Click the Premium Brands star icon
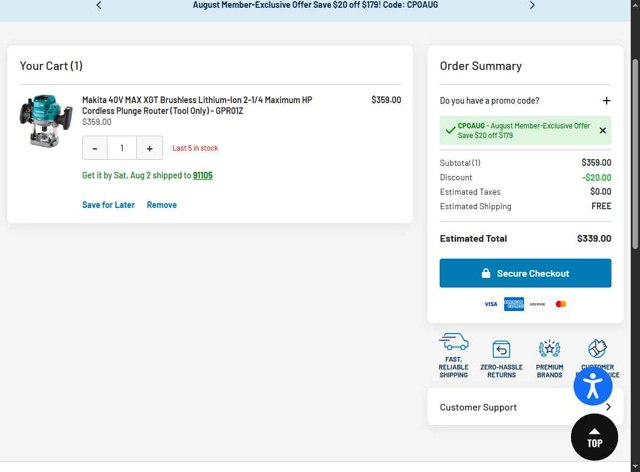Image resolution: width=640 pixels, height=472 pixels. 549,349
